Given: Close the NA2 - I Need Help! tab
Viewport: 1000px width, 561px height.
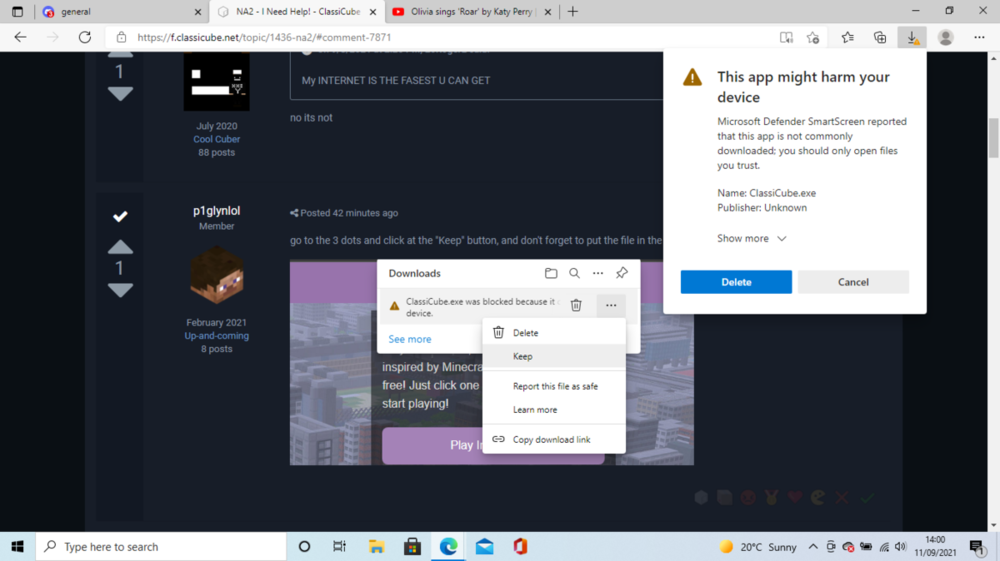Looking at the screenshot, I should point(373,11).
